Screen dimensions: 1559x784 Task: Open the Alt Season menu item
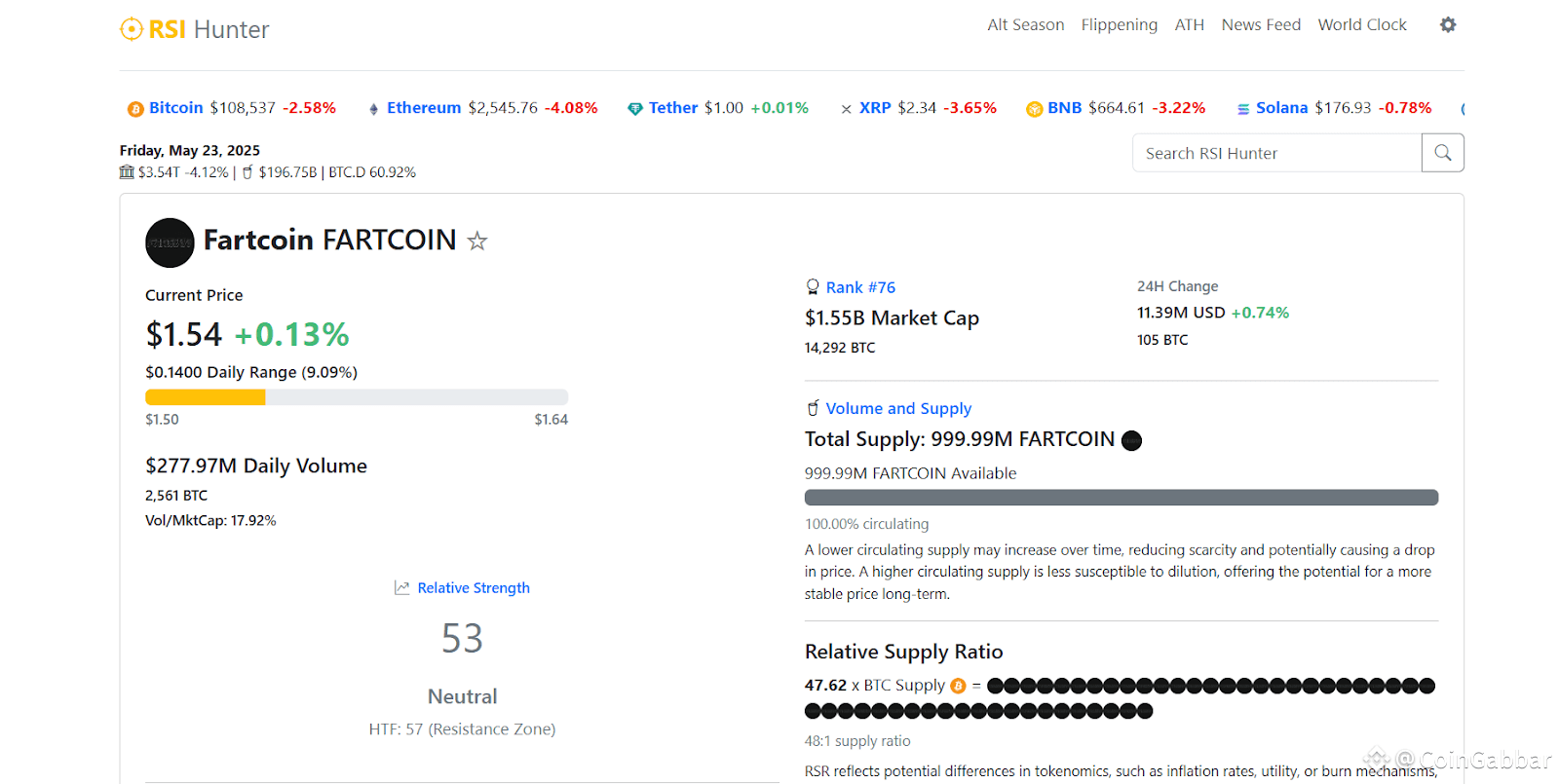tap(1025, 24)
